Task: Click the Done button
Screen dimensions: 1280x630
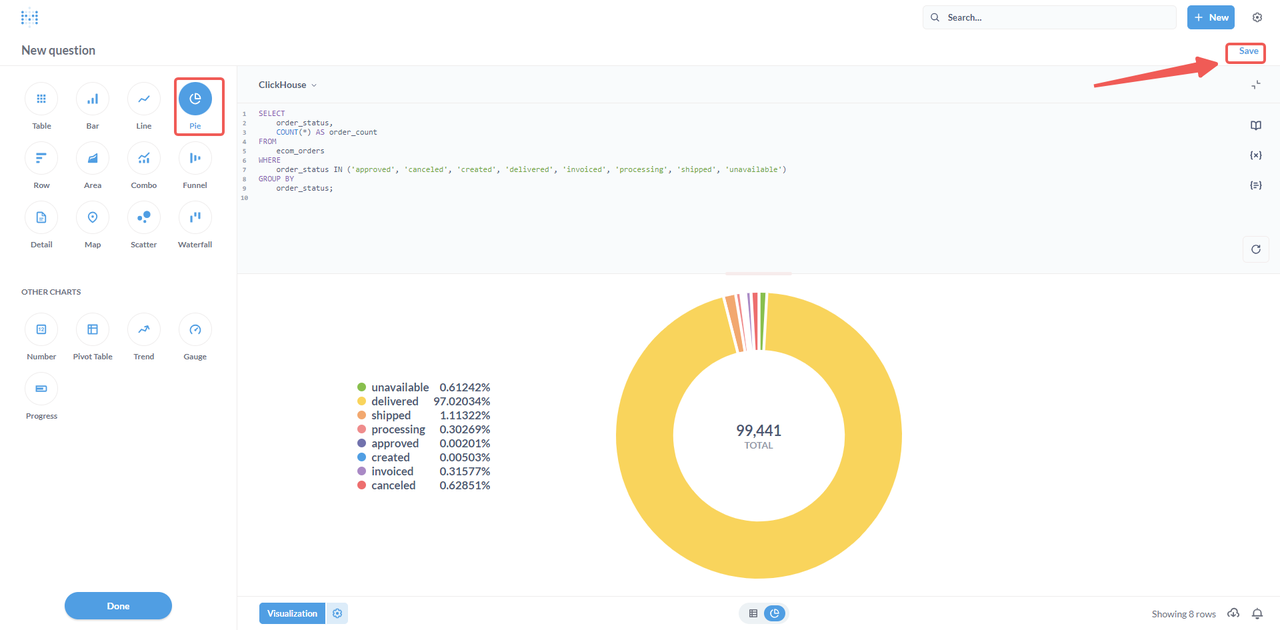Action: (x=118, y=606)
